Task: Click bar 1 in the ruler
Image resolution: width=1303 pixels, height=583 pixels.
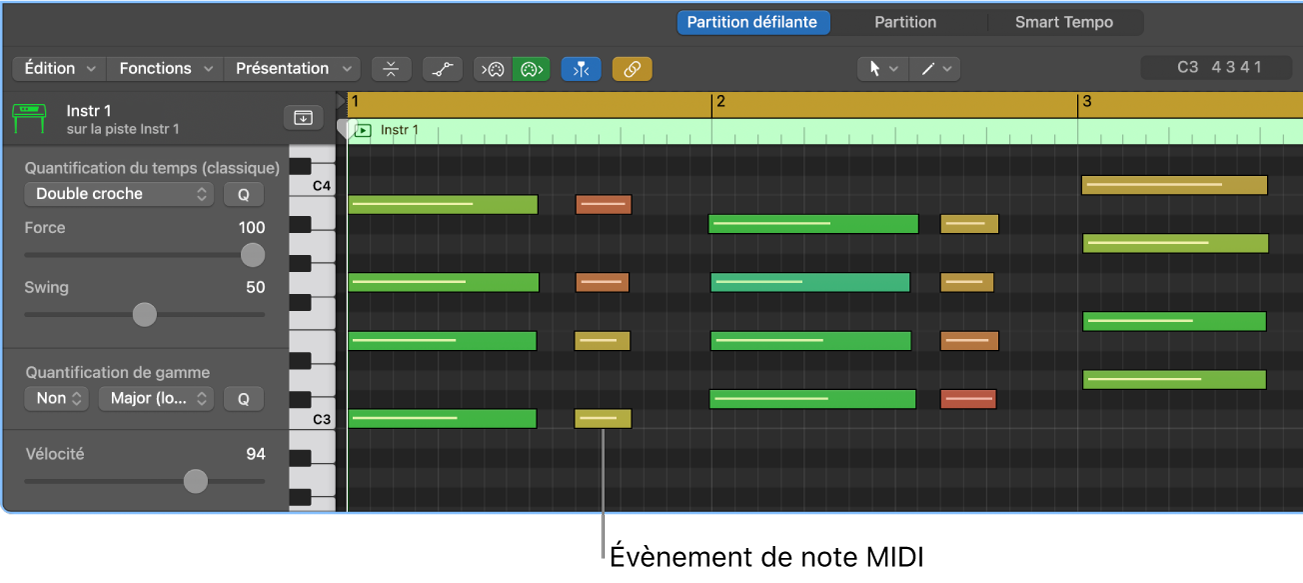Action: pyautogui.click(x=355, y=102)
